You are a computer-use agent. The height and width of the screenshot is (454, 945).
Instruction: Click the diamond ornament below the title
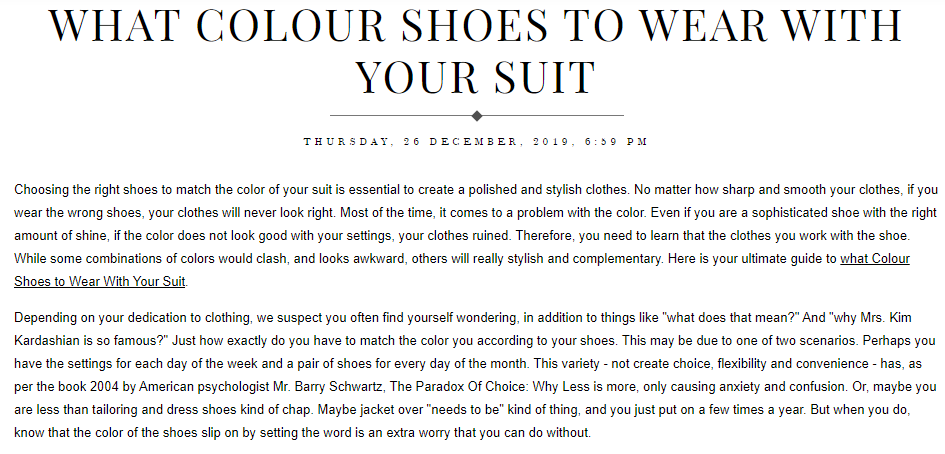[477, 116]
